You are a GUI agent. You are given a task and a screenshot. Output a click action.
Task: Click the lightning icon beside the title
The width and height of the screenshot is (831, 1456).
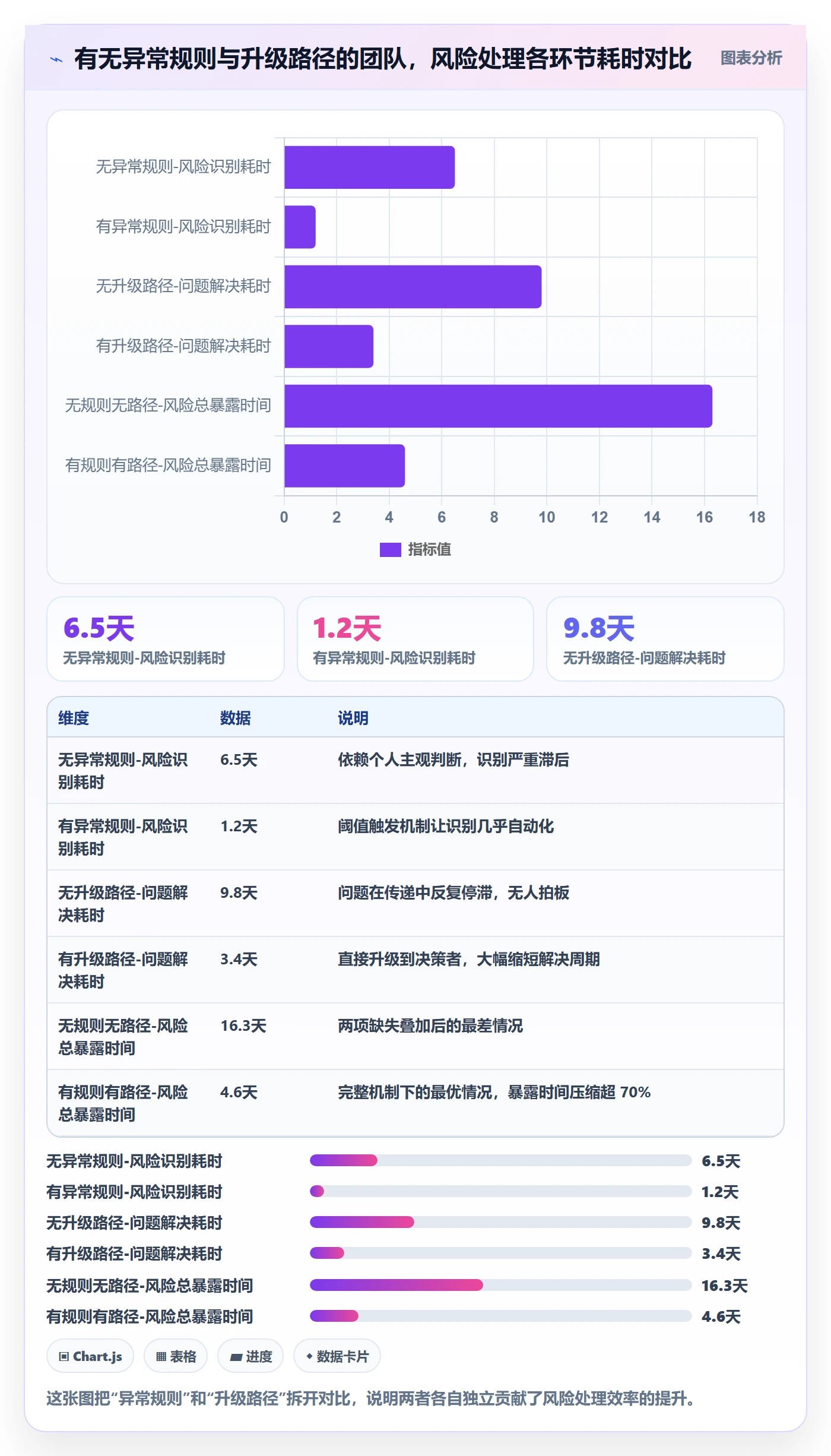pos(56,59)
